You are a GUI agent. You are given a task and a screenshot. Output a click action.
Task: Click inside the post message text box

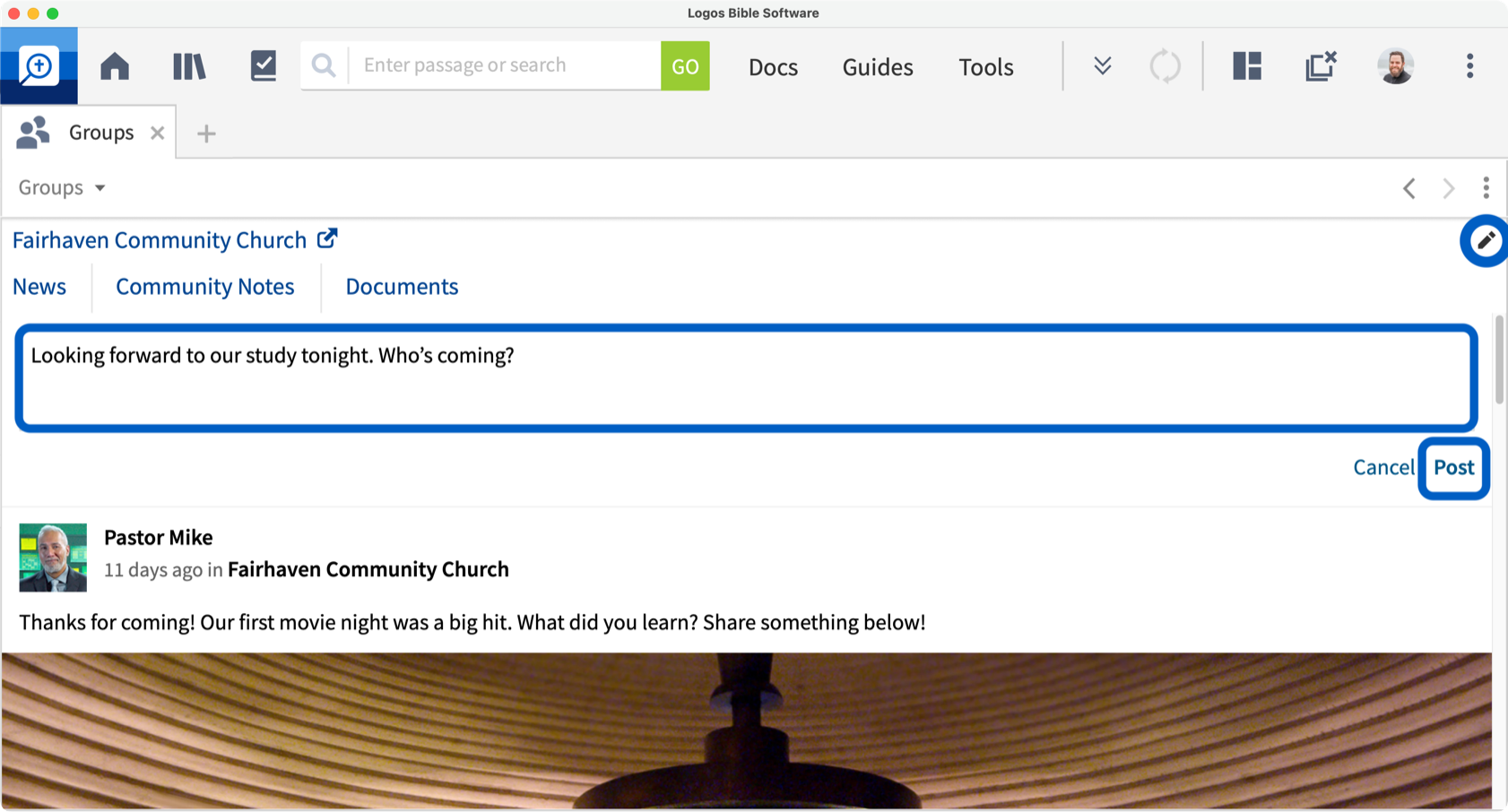(x=746, y=378)
